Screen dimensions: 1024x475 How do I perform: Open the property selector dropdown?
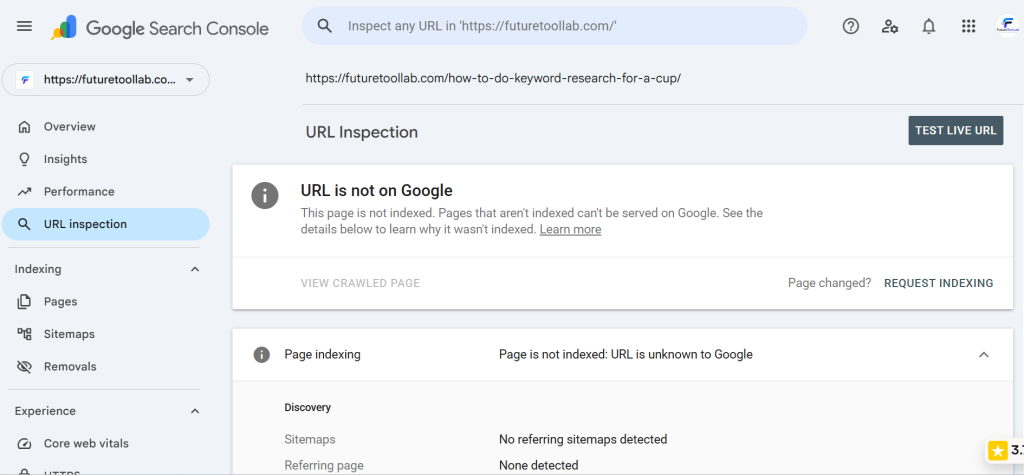106,80
